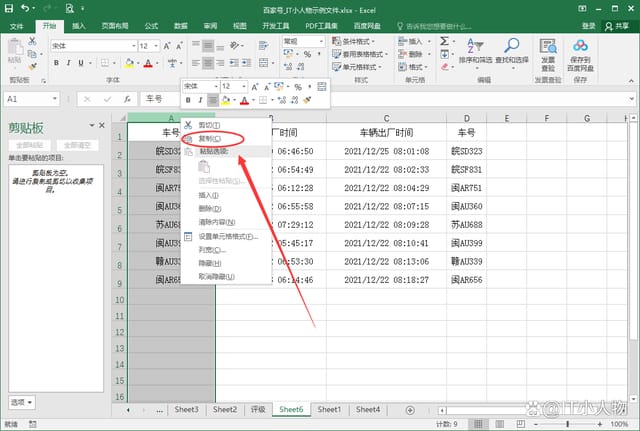Click the 单元格样式 button
The height and width of the screenshot is (431, 640).
coord(358,67)
